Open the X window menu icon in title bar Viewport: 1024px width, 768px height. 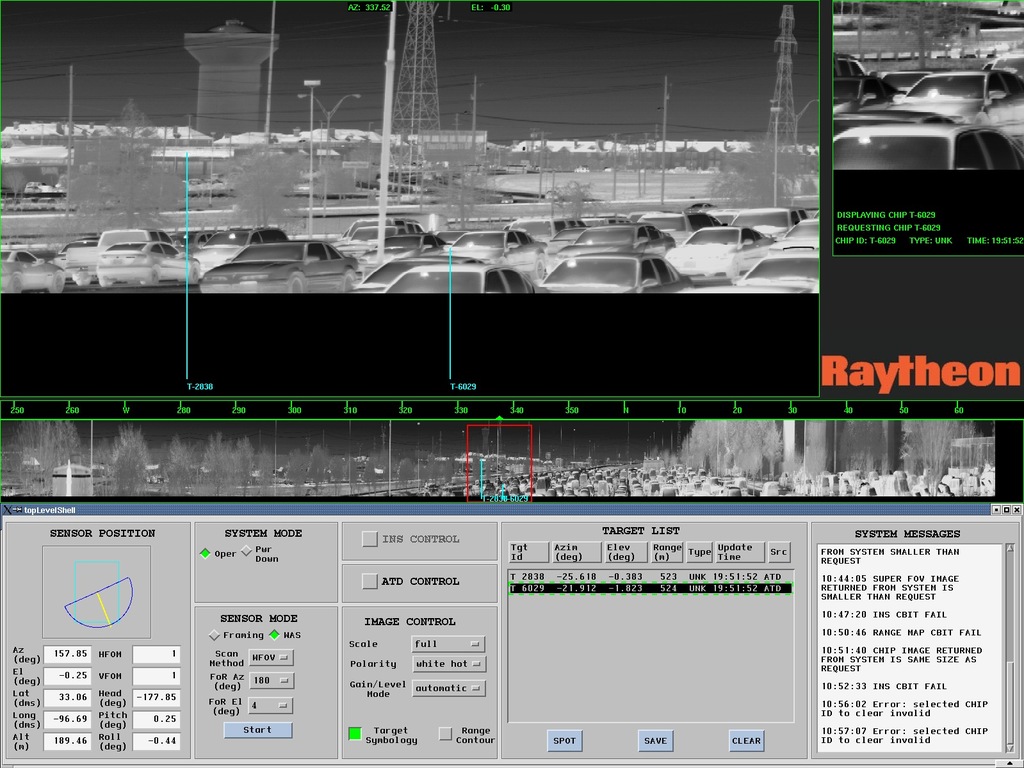(8, 510)
